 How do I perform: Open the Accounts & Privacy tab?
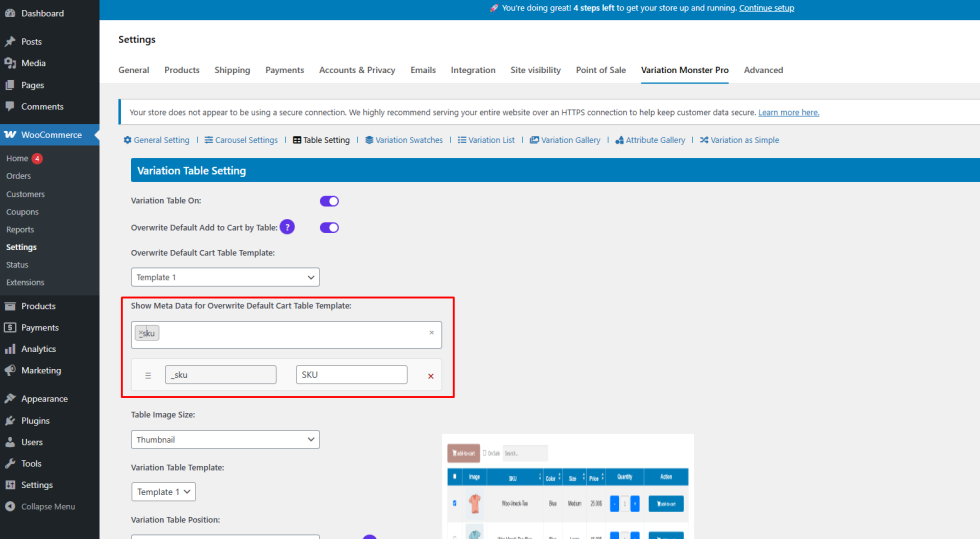pyautogui.click(x=357, y=70)
